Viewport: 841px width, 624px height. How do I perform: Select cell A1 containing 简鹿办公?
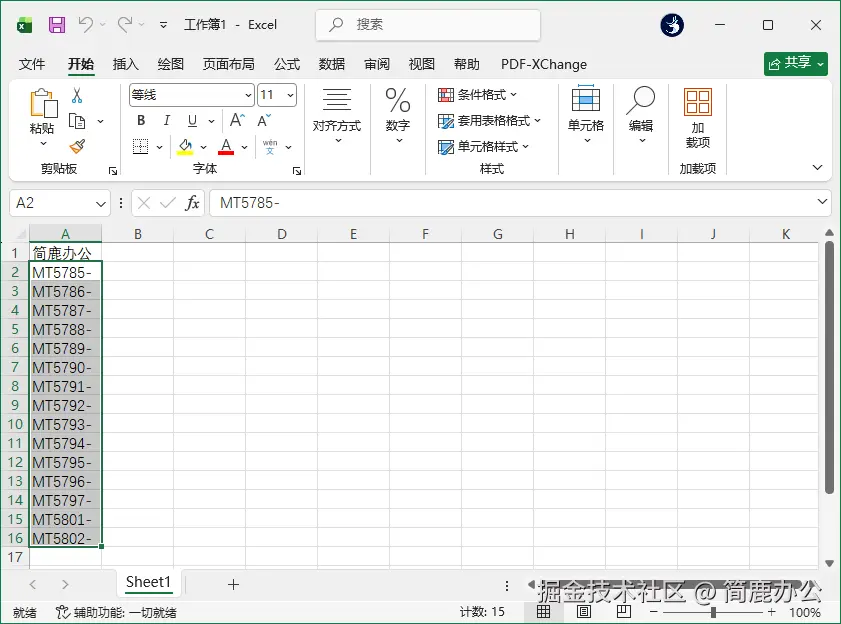pyautogui.click(x=65, y=252)
